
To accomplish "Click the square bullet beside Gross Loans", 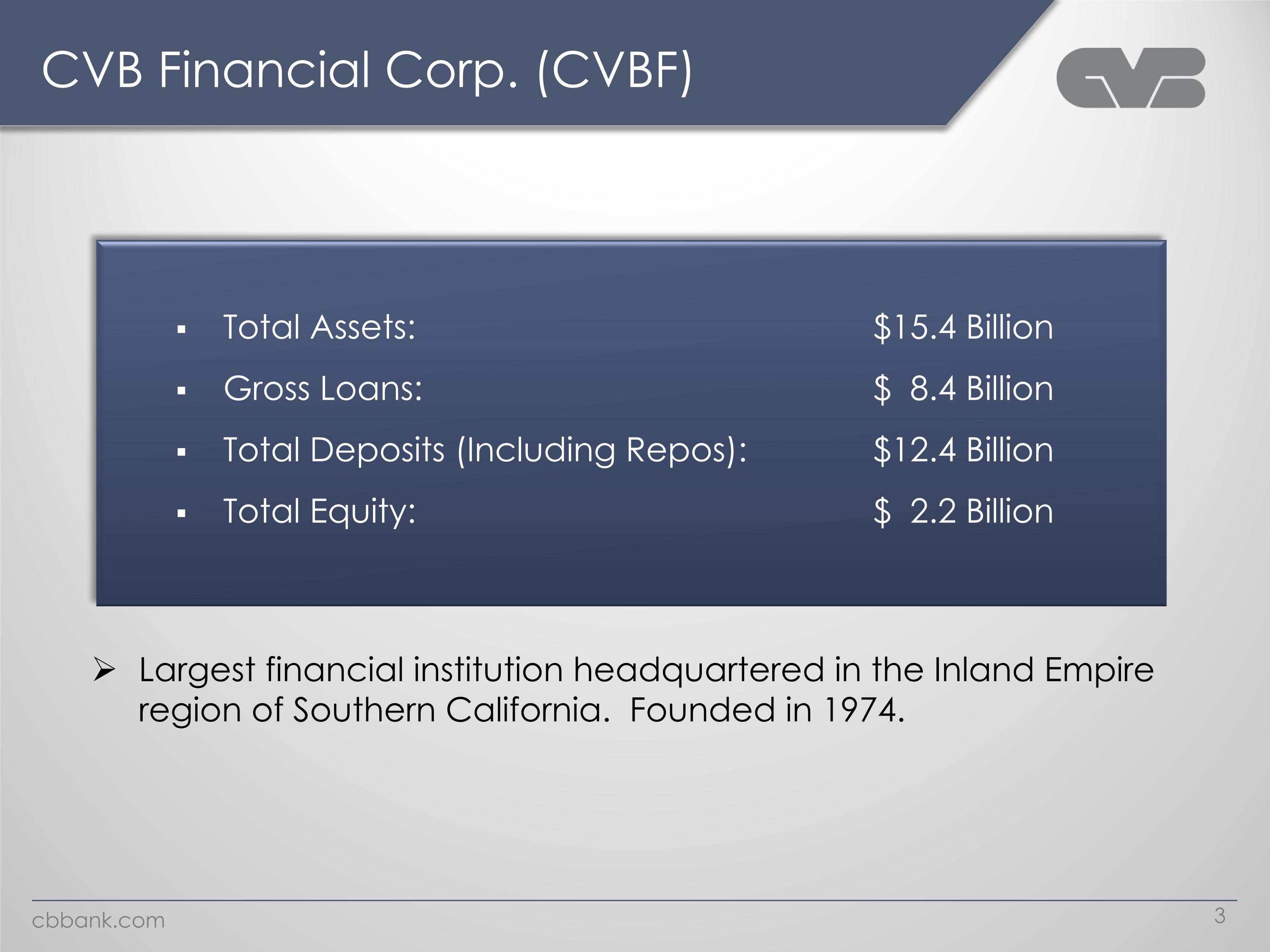I will (182, 391).
